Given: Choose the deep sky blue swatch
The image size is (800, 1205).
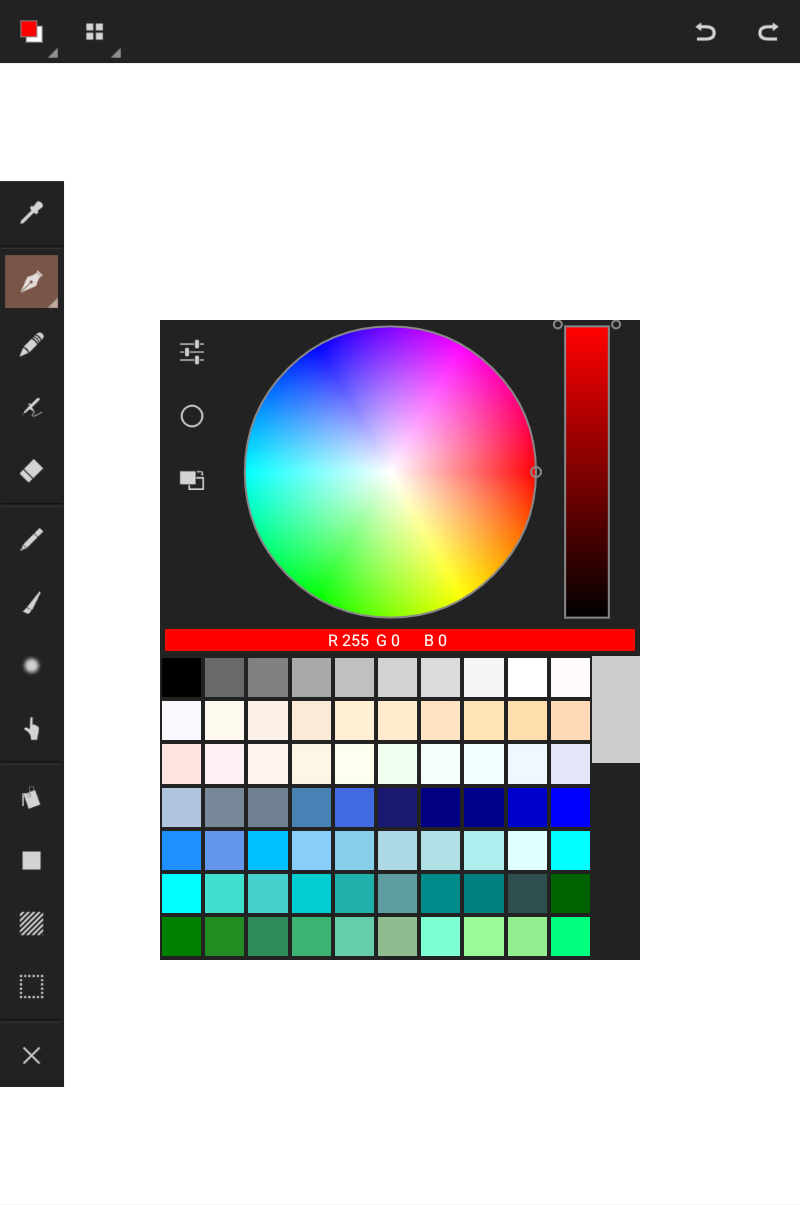Looking at the screenshot, I should click(x=268, y=850).
